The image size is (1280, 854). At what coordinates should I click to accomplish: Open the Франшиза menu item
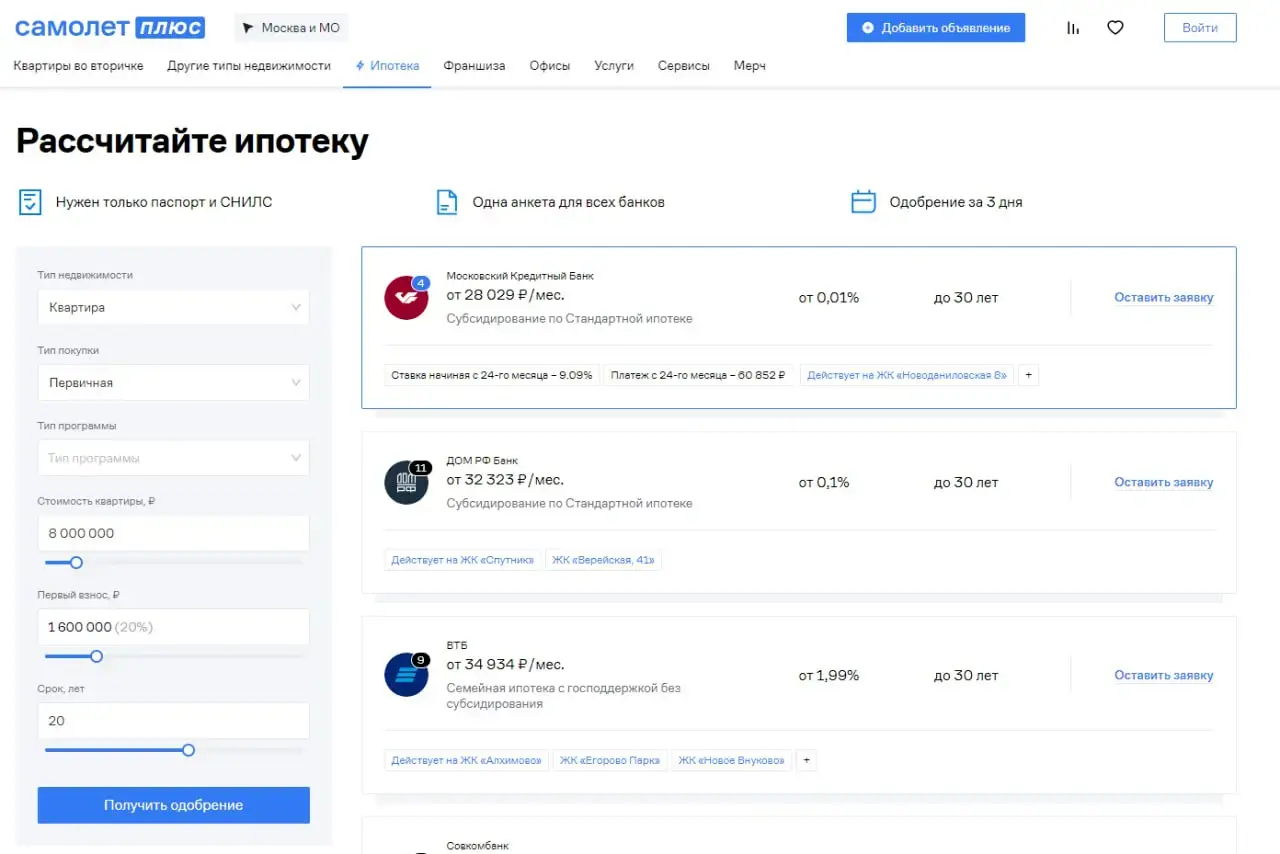(x=474, y=66)
